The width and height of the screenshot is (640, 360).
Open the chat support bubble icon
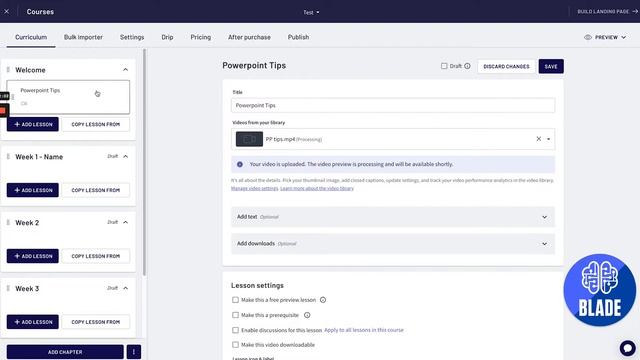[x=627, y=348]
